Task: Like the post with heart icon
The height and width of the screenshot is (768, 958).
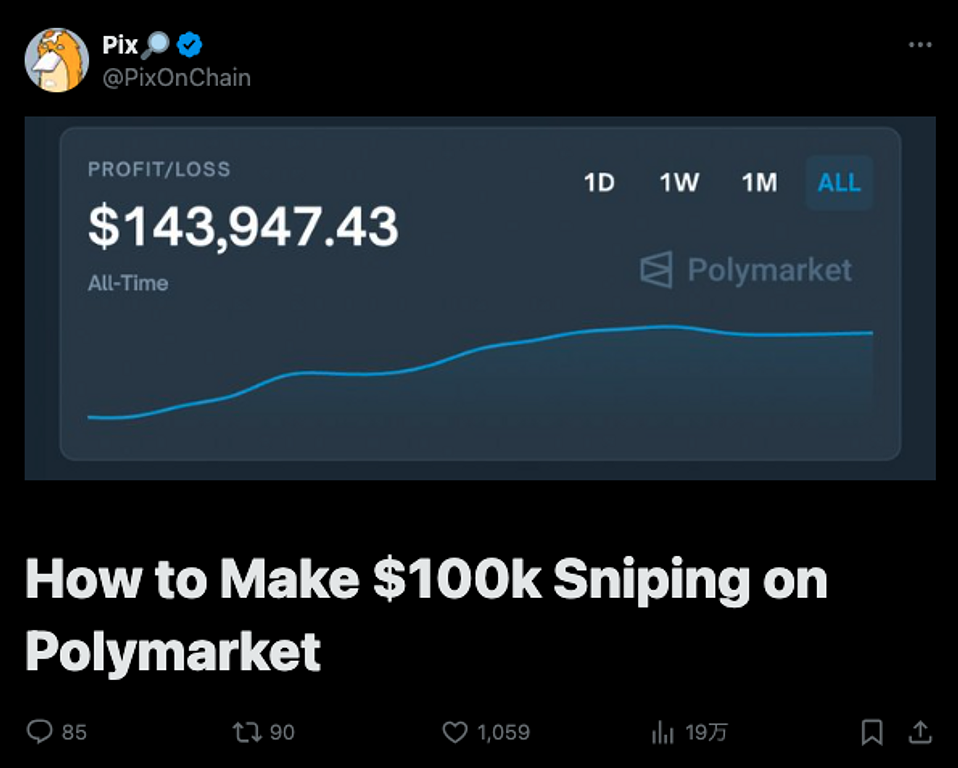Action: [x=455, y=732]
